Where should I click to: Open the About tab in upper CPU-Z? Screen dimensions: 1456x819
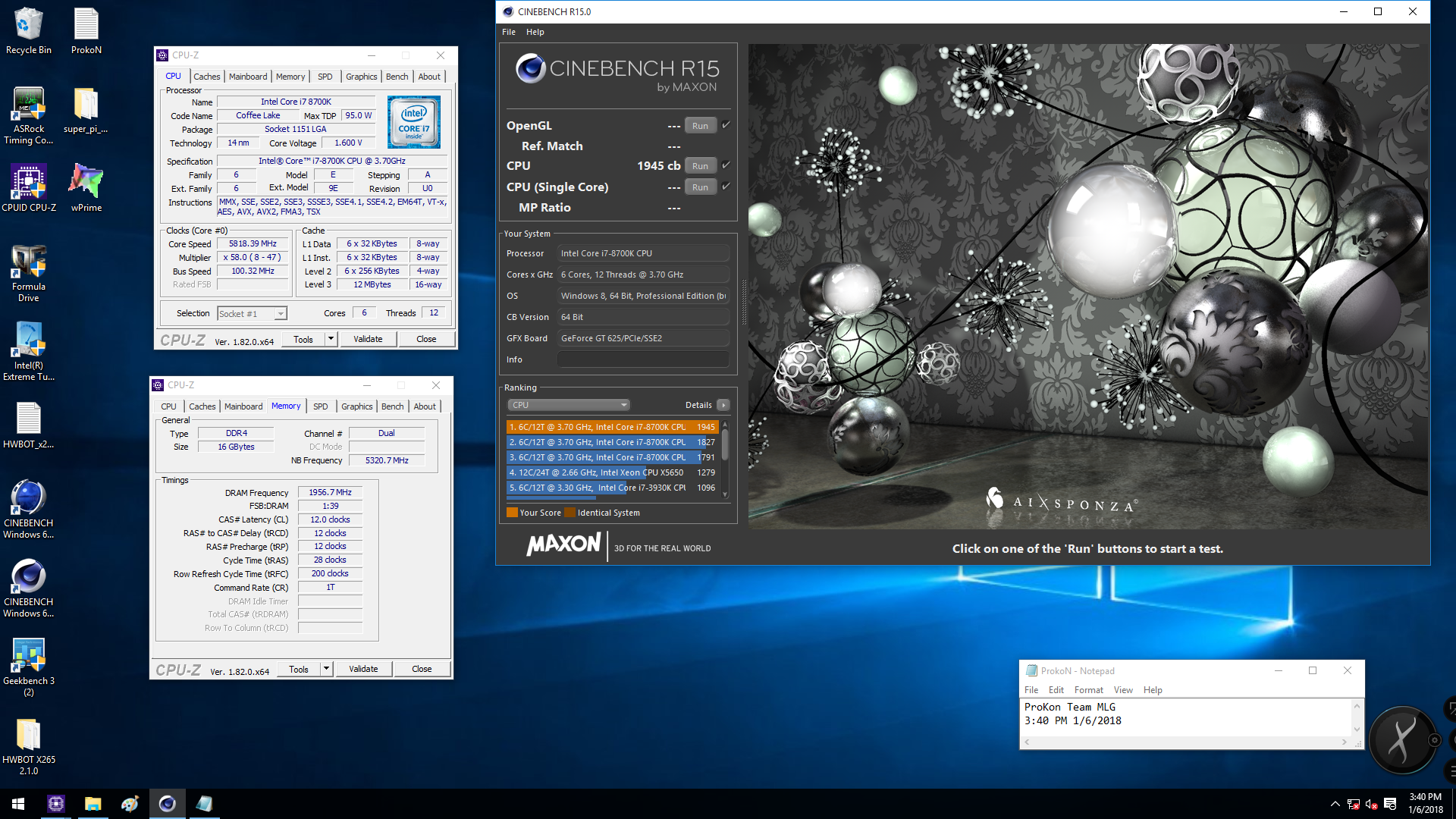429,77
